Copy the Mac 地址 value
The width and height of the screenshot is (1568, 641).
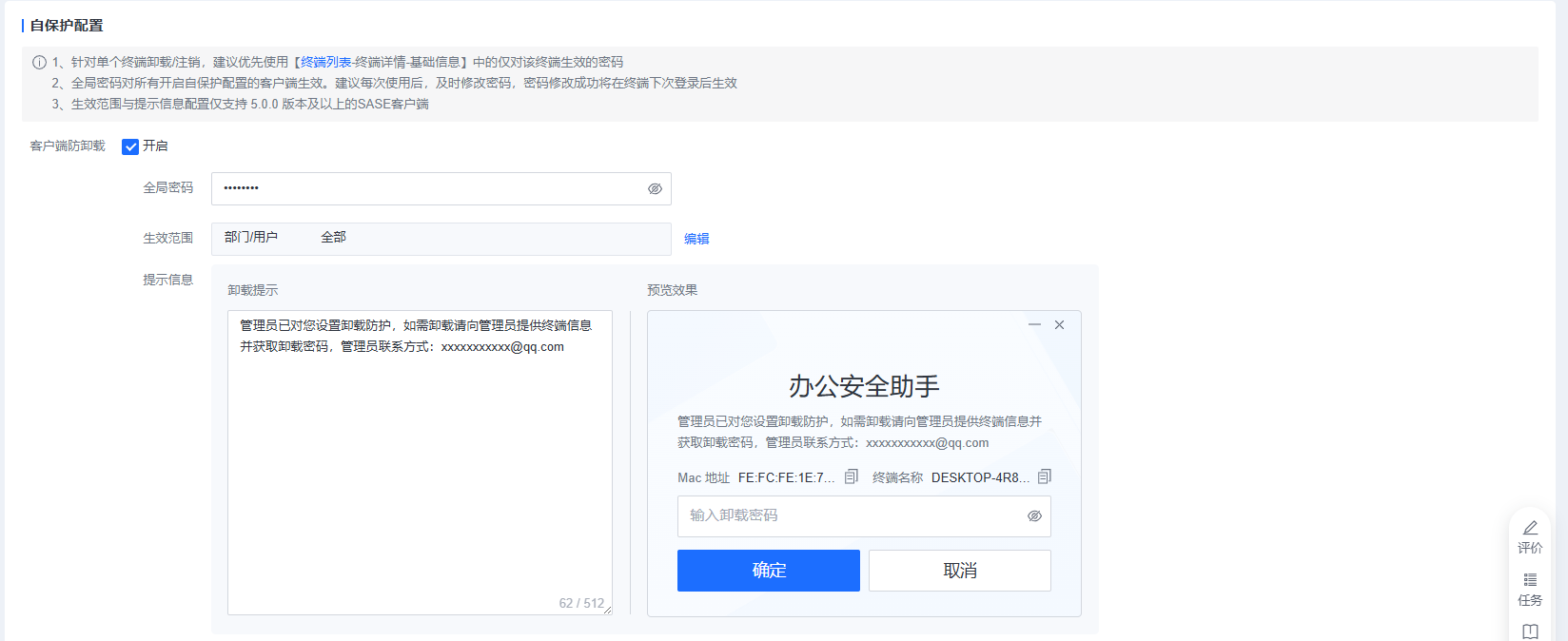[x=852, y=476]
